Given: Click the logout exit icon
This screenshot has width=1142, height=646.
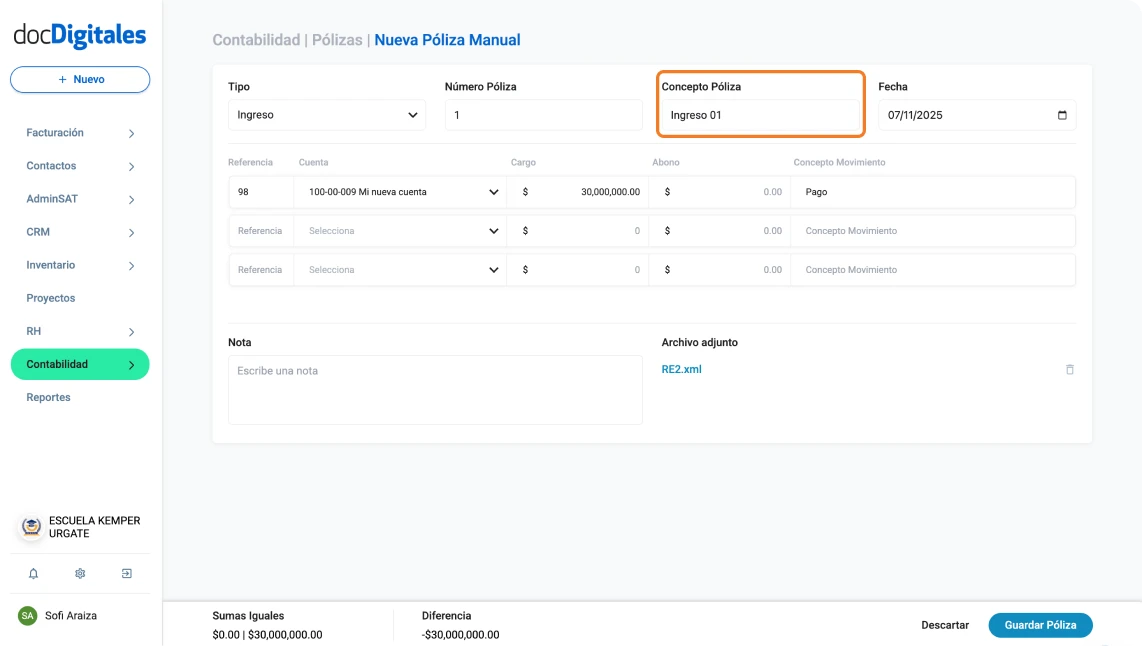Looking at the screenshot, I should coord(127,574).
